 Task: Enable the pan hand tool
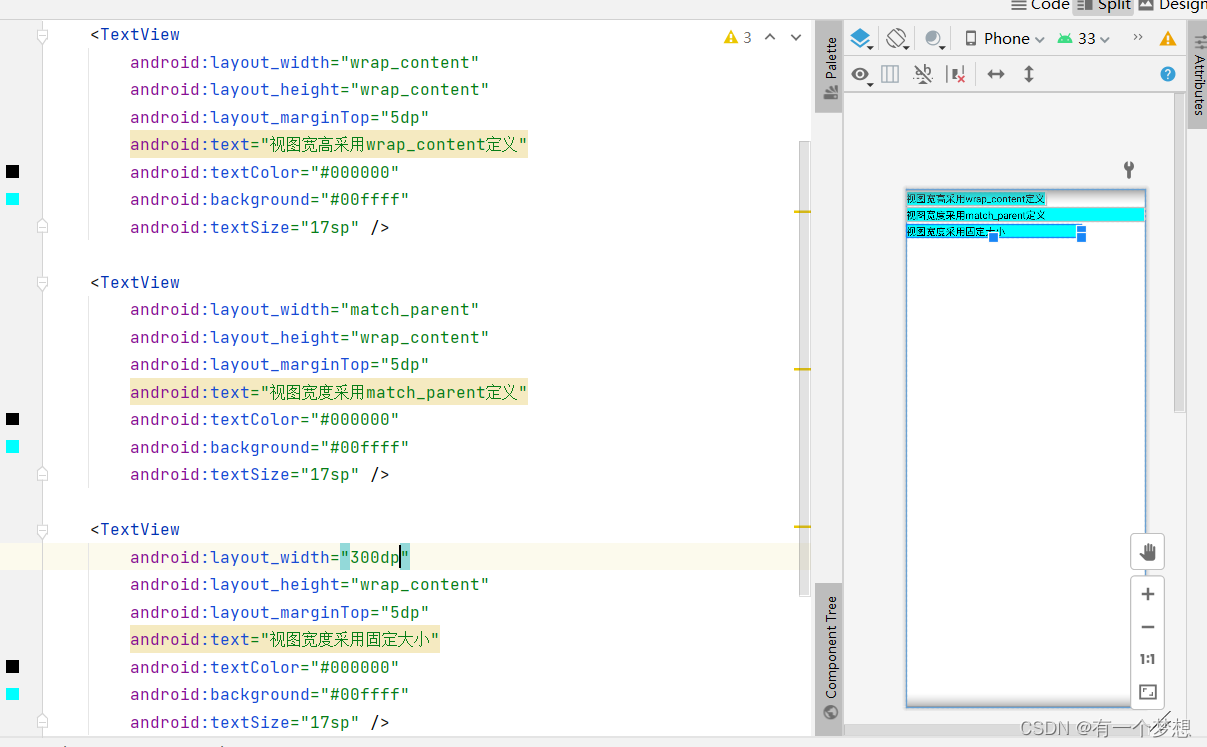coord(1147,552)
